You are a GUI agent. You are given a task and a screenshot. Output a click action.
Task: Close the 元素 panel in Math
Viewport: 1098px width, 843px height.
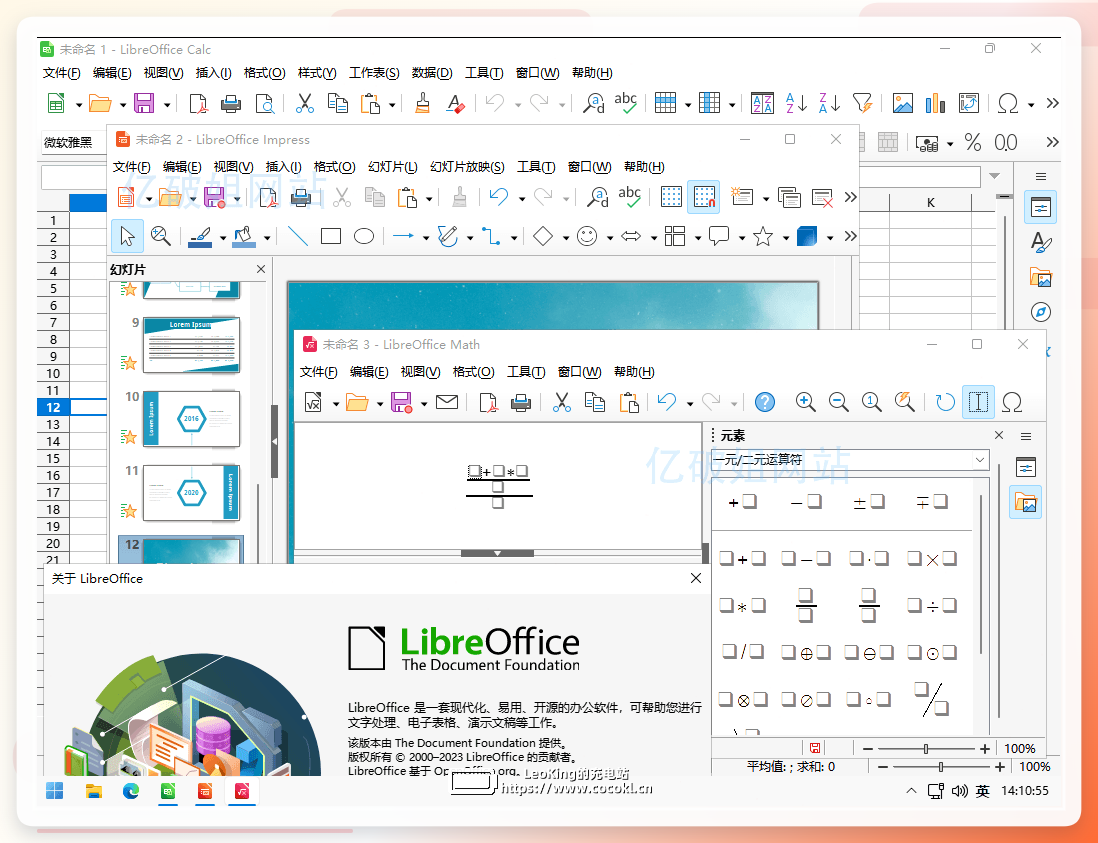click(999, 436)
